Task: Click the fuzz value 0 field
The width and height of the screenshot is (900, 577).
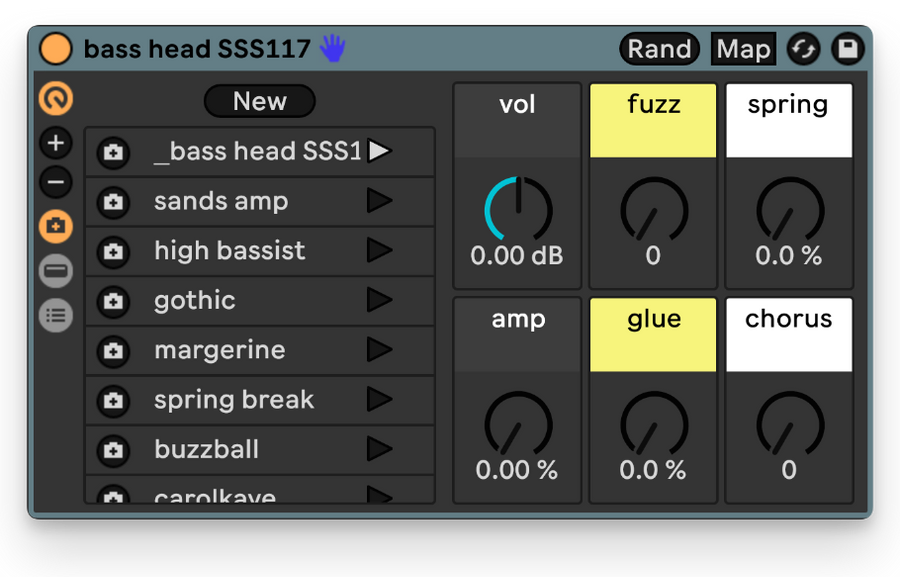Action: click(653, 256)
